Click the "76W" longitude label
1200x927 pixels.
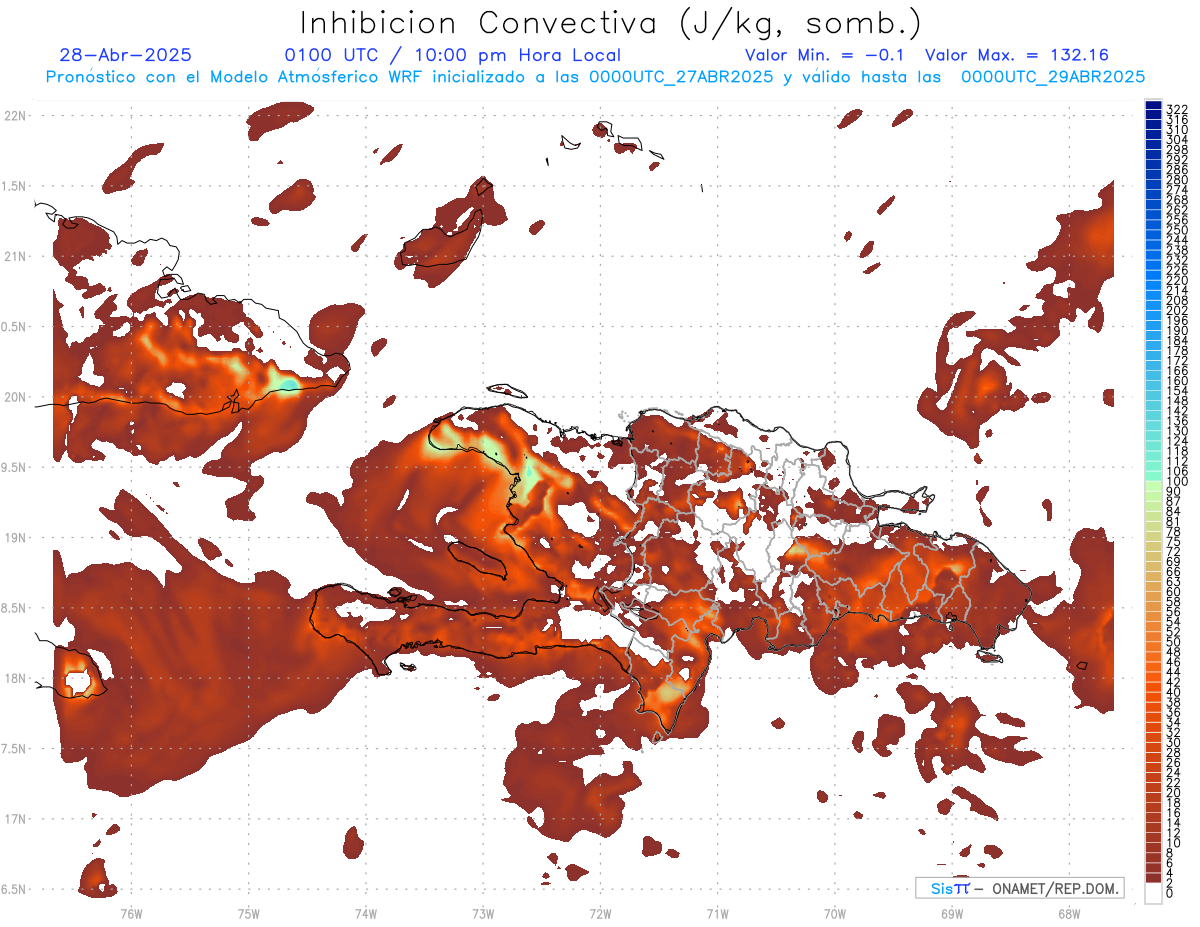[x=131, y=913]
